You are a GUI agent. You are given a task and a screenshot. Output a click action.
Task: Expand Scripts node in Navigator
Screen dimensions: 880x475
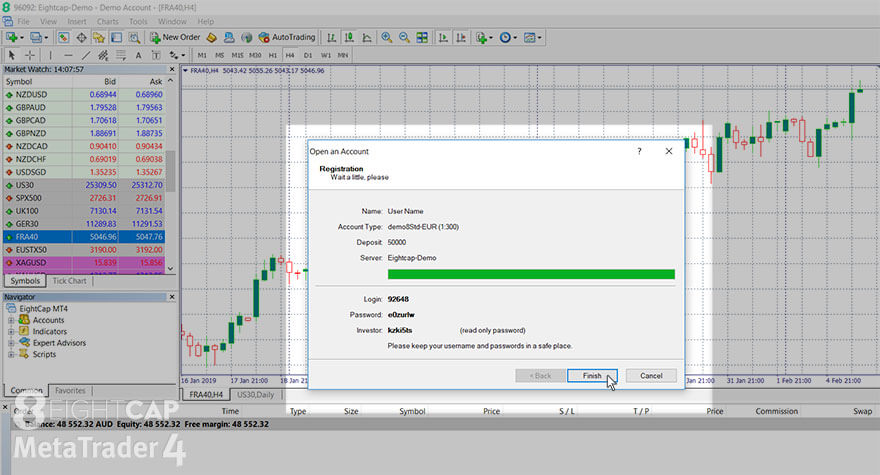click(11, 354)
